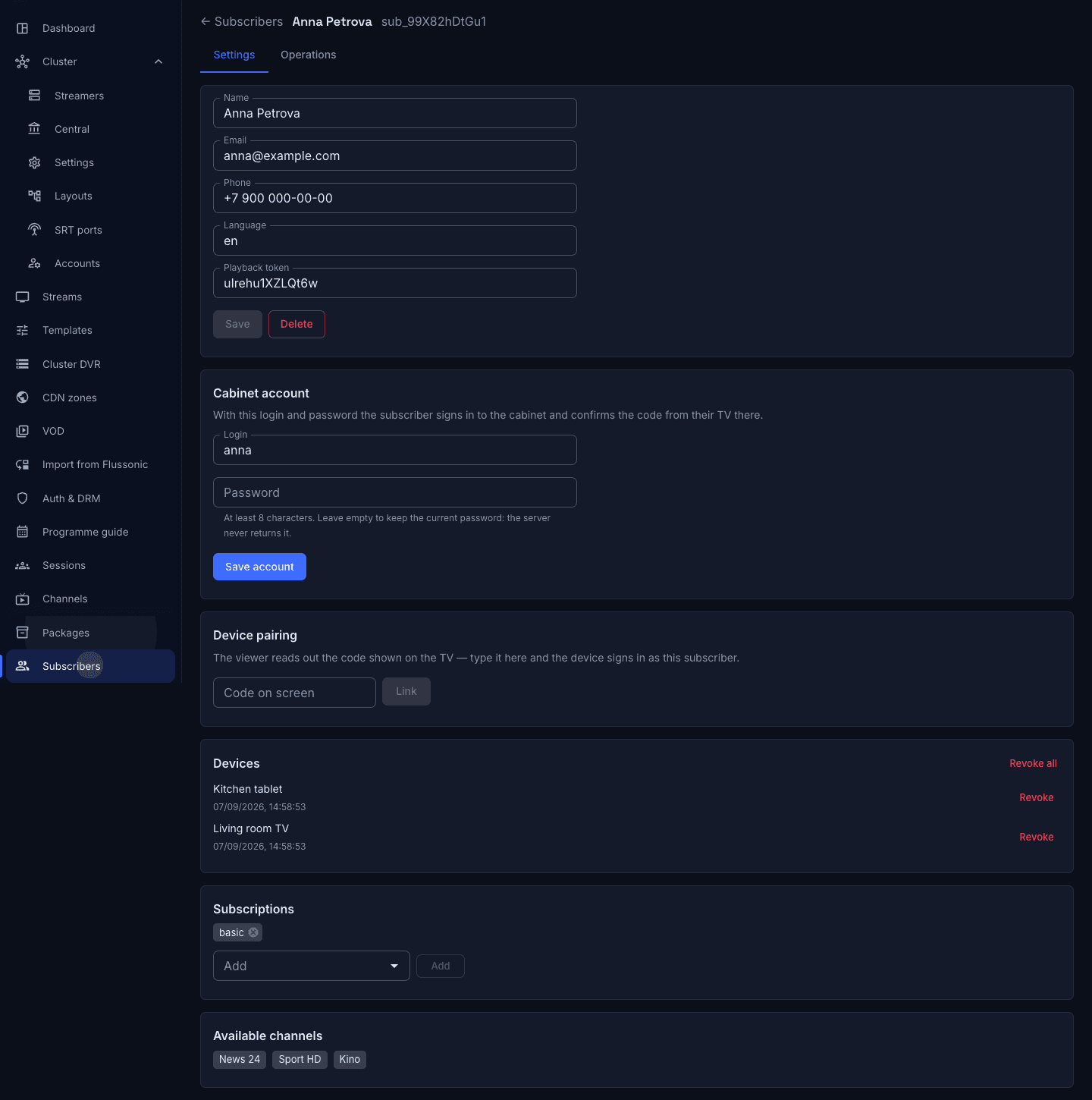Click the Playback token field
Viewport: 1092px width, 1100px height.
point(395,283)
